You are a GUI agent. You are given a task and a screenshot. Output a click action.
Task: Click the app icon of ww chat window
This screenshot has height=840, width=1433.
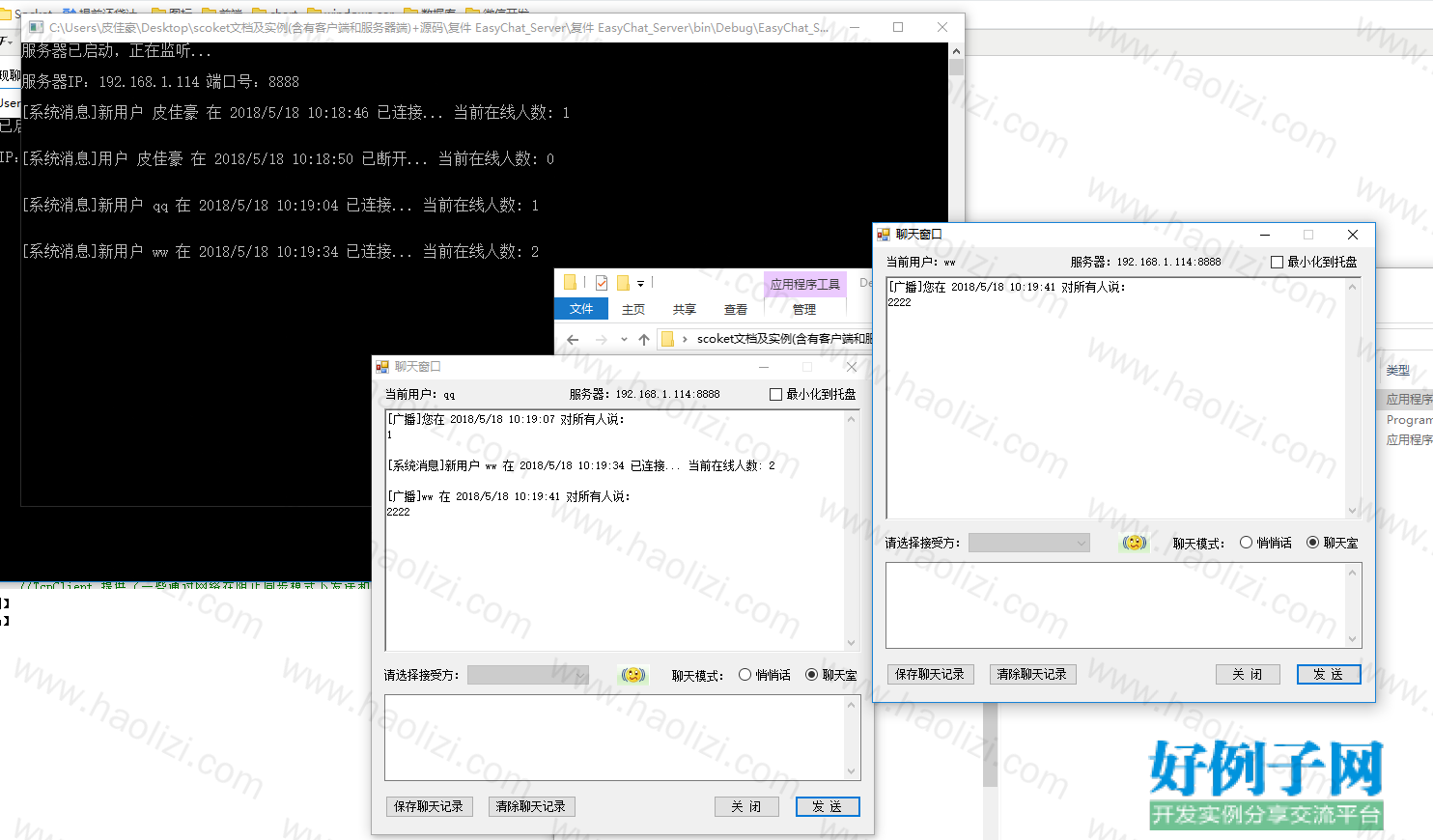(884, 235)
